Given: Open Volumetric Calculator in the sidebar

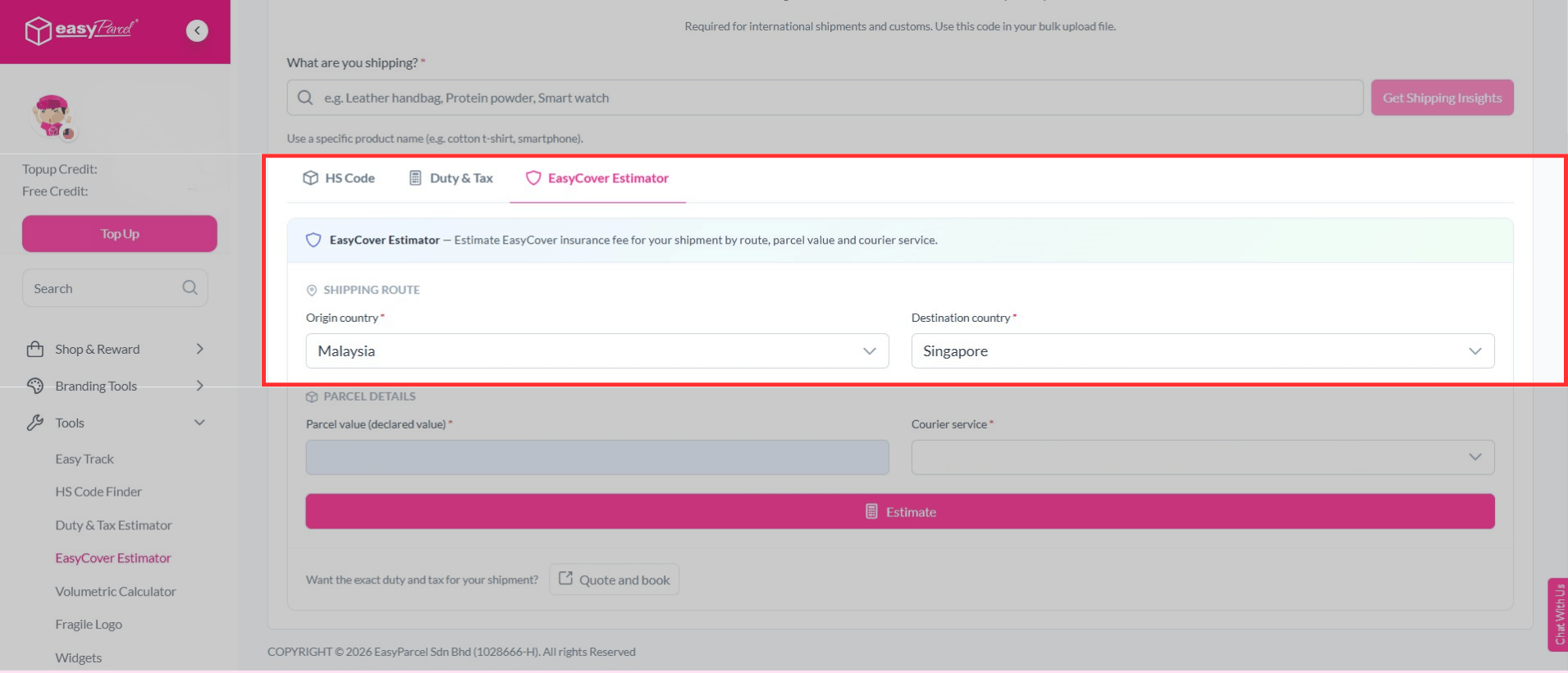Looking at the screenshot, I should pyautogui.click(x=116, y=591).
